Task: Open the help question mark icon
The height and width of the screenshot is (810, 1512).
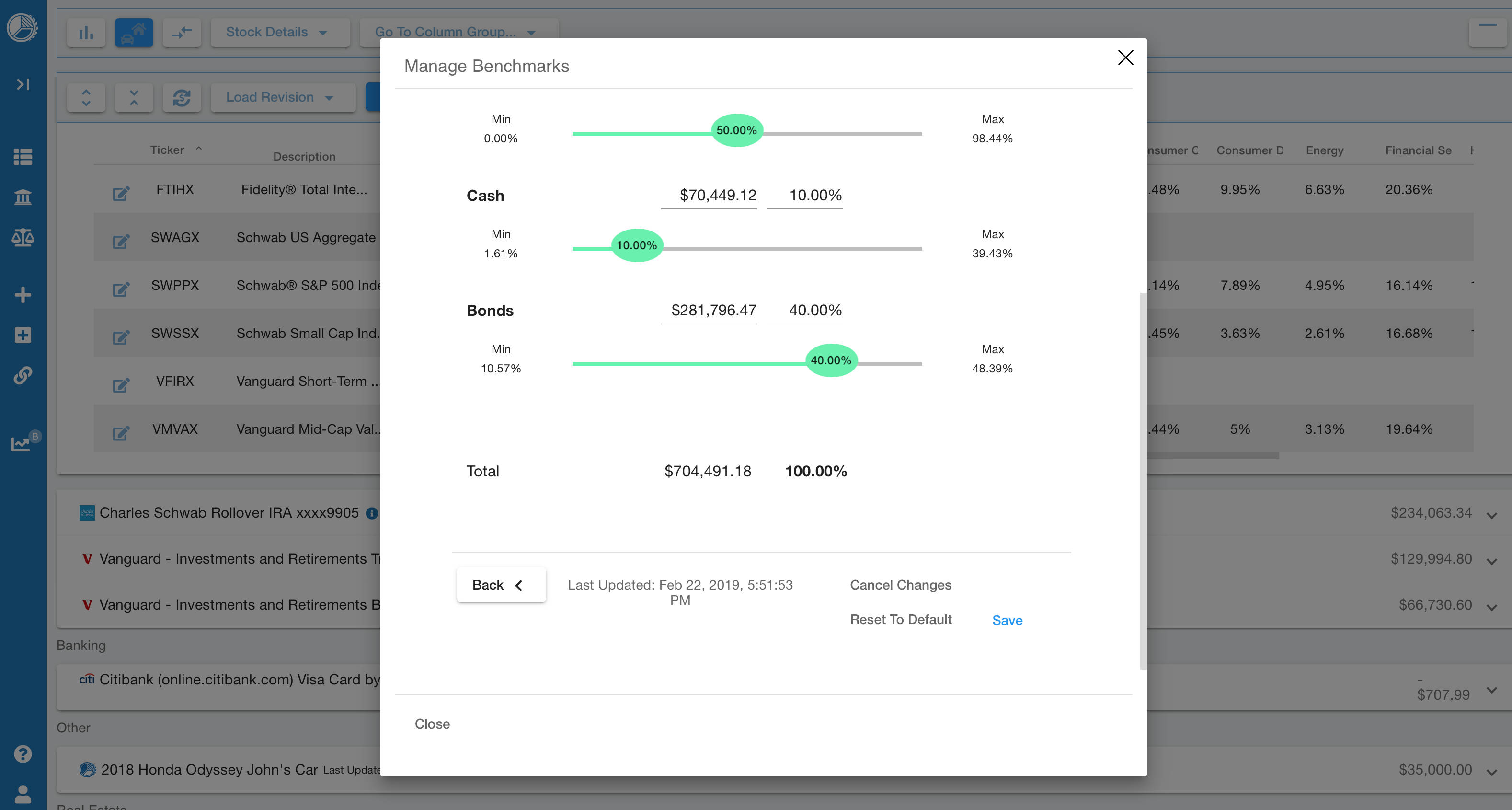Action: 23,753
